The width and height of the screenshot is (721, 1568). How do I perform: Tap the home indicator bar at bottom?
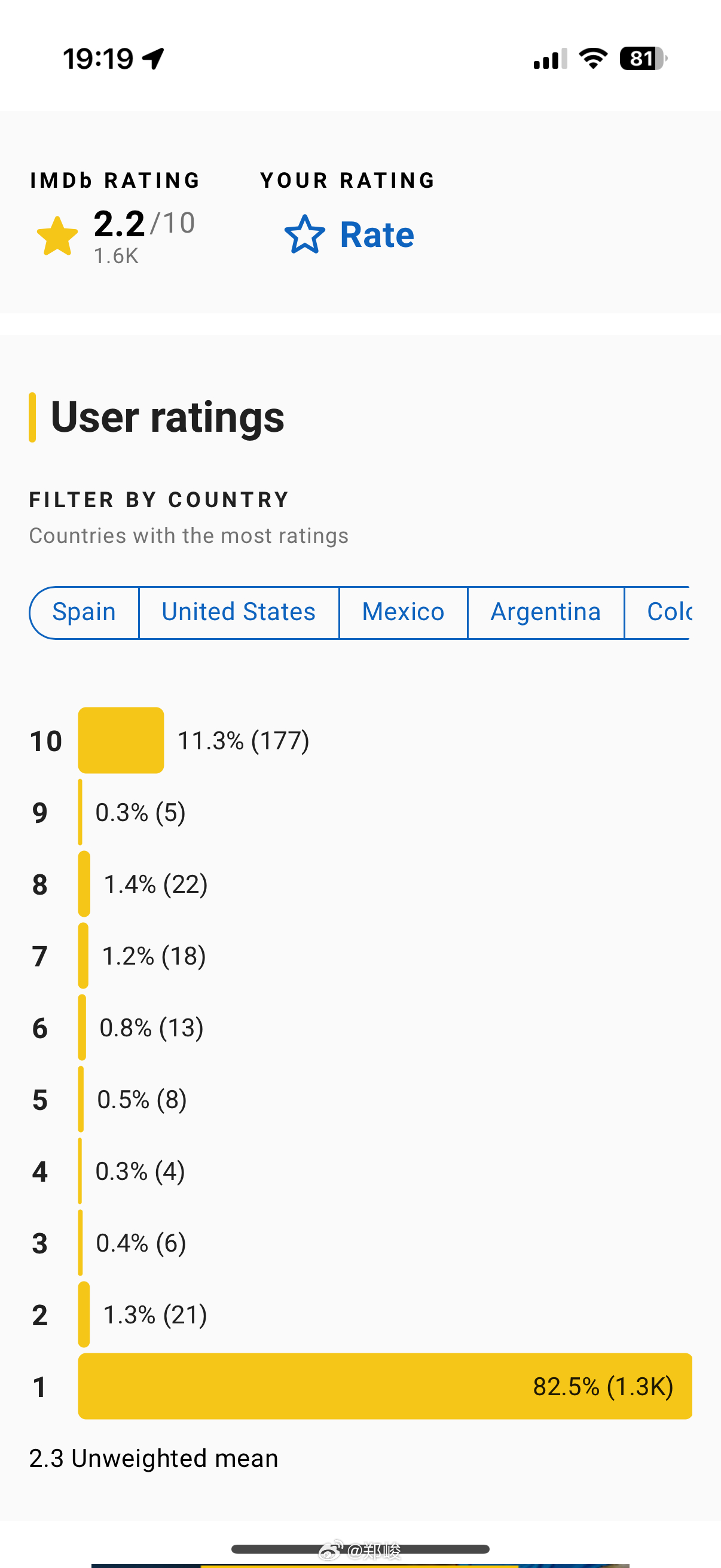(360, 1549)
